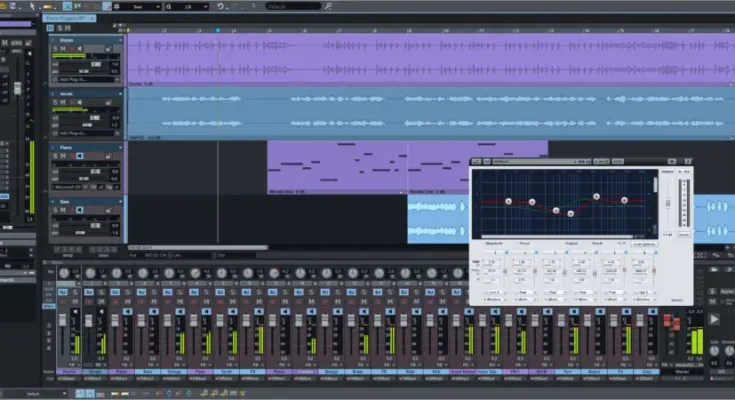This screenshot has width=735, height=400.
Task: Select the fourth EQ band node from the left on the graph
Action: click(x=571, y=213)
